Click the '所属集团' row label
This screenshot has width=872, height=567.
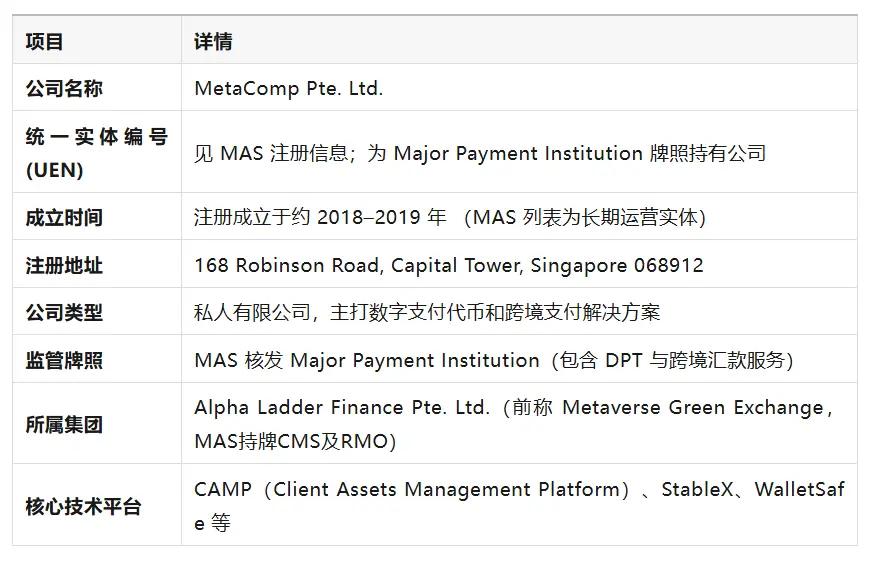(x=64, y=425)
